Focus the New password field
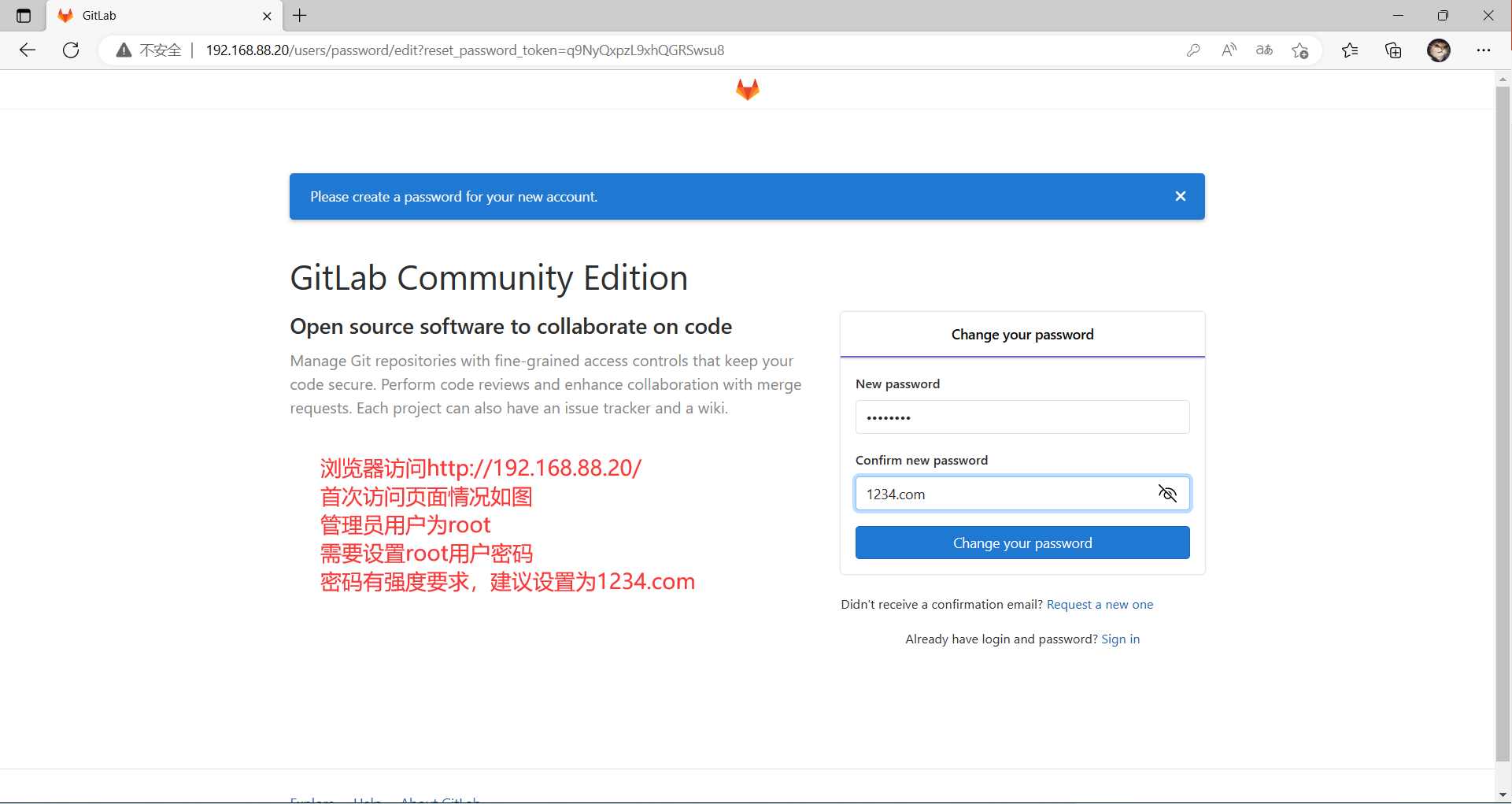The image size is (1512, 804). pos(1022,417)
